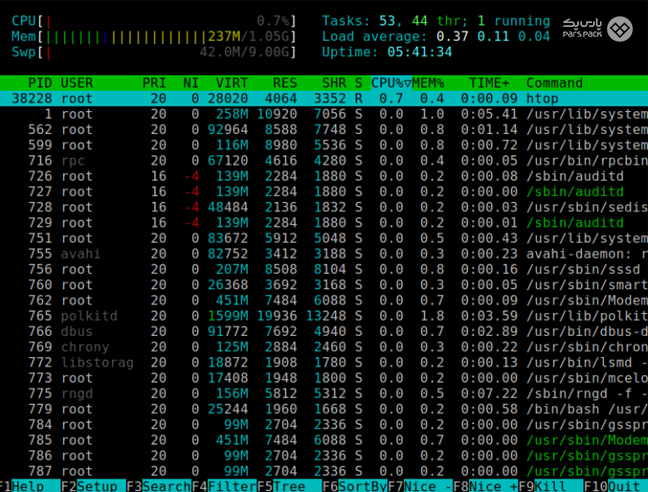The width and height of the screenshot is (648, 492).
Task: Click F9 Kill in the function bar
Action: 550,486
